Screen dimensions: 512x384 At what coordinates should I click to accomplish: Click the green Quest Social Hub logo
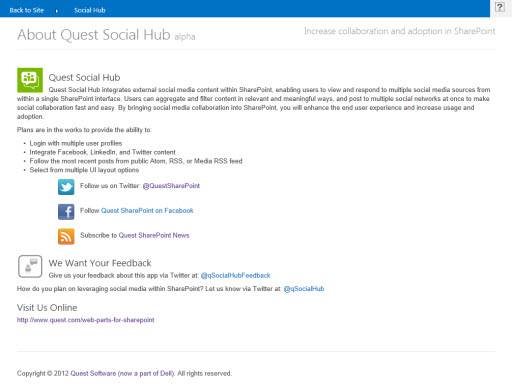point(30,80)
